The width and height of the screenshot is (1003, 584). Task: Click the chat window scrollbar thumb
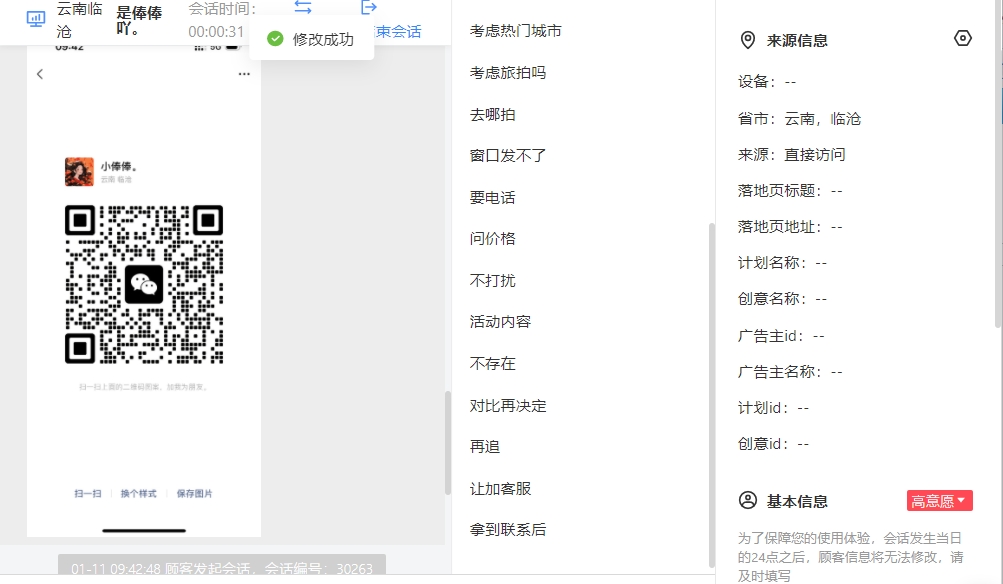pyautogui.click(x=448, y=443)
